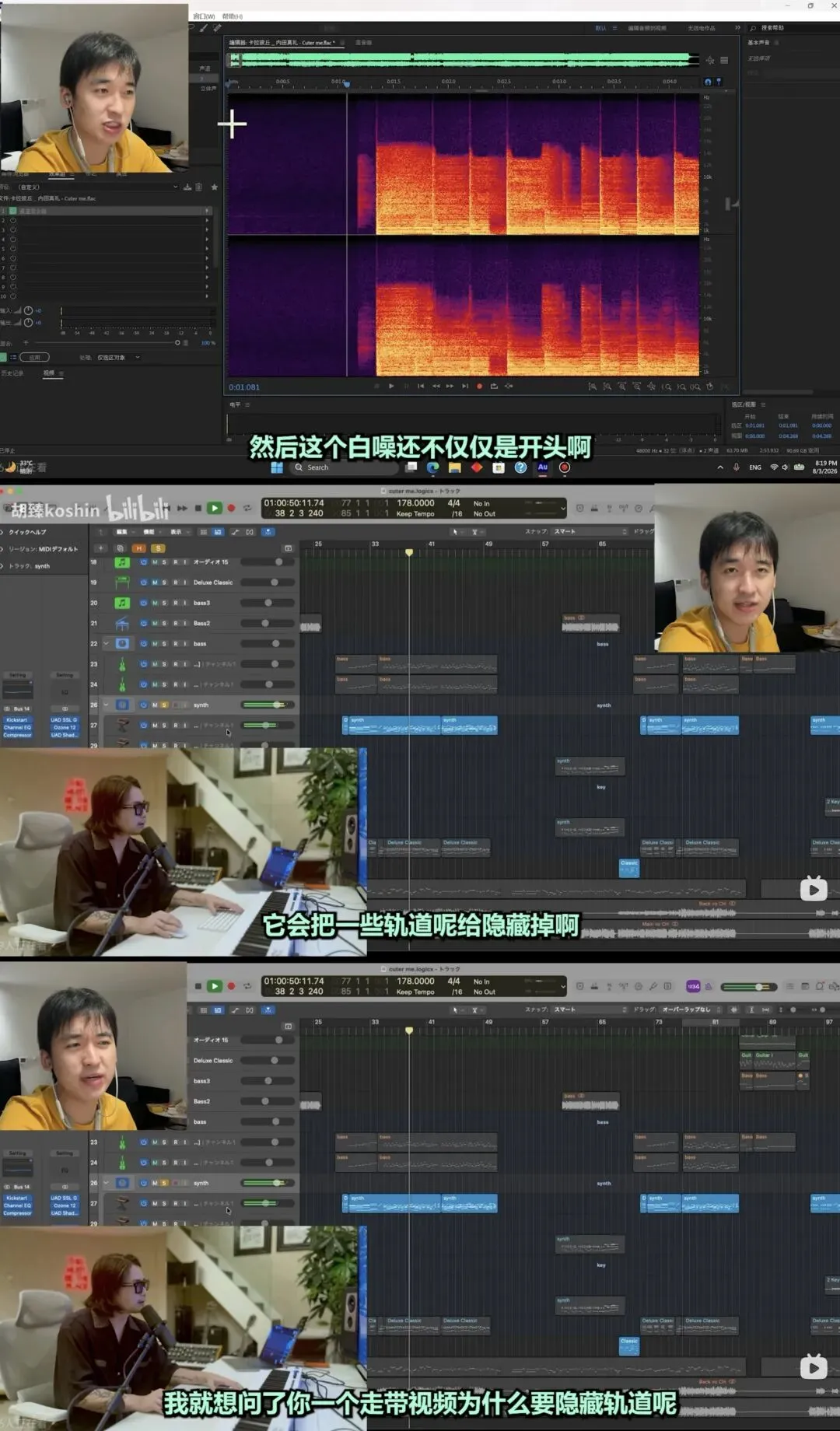The width and height of the screenshot is (840, 1431).
Task: Adjust the effects rack mix slider in Audition
Action: click(177, 342)
